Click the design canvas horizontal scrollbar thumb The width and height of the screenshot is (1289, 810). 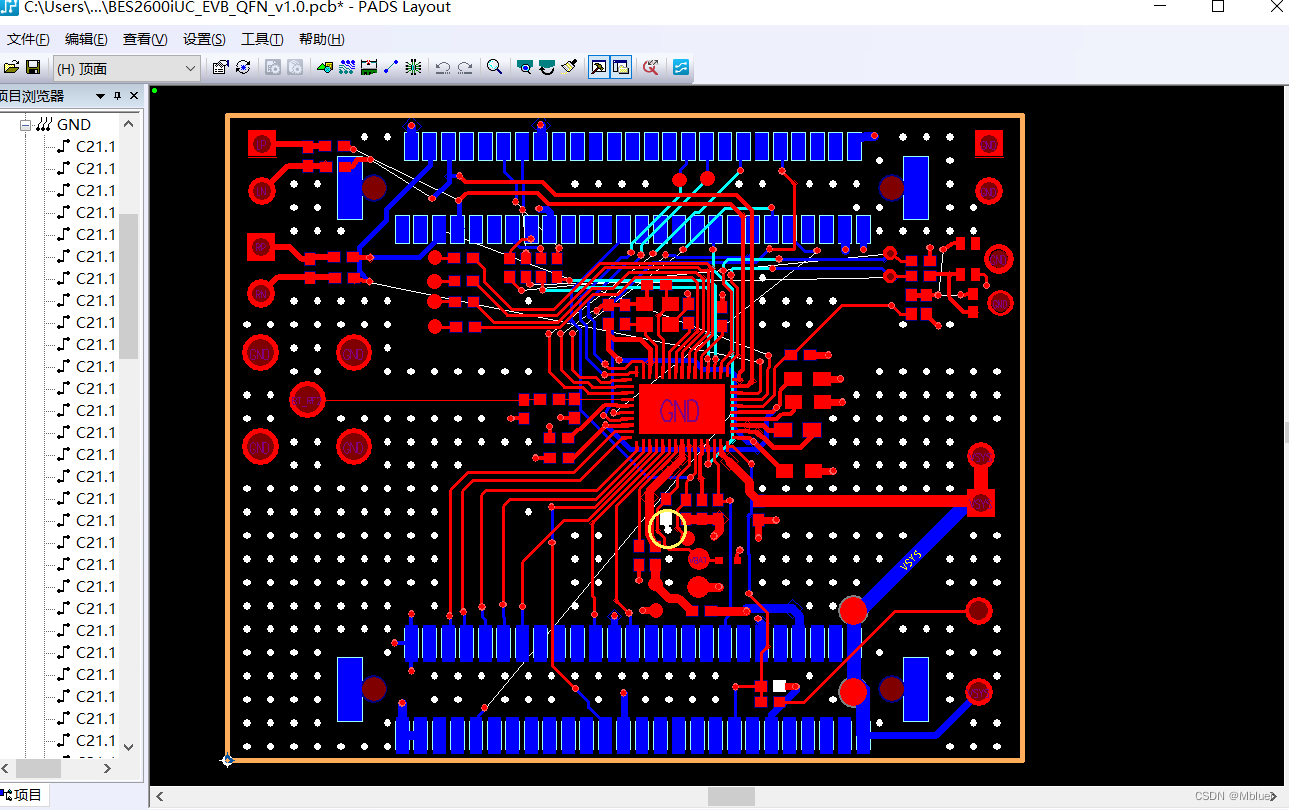coord(731,796)
